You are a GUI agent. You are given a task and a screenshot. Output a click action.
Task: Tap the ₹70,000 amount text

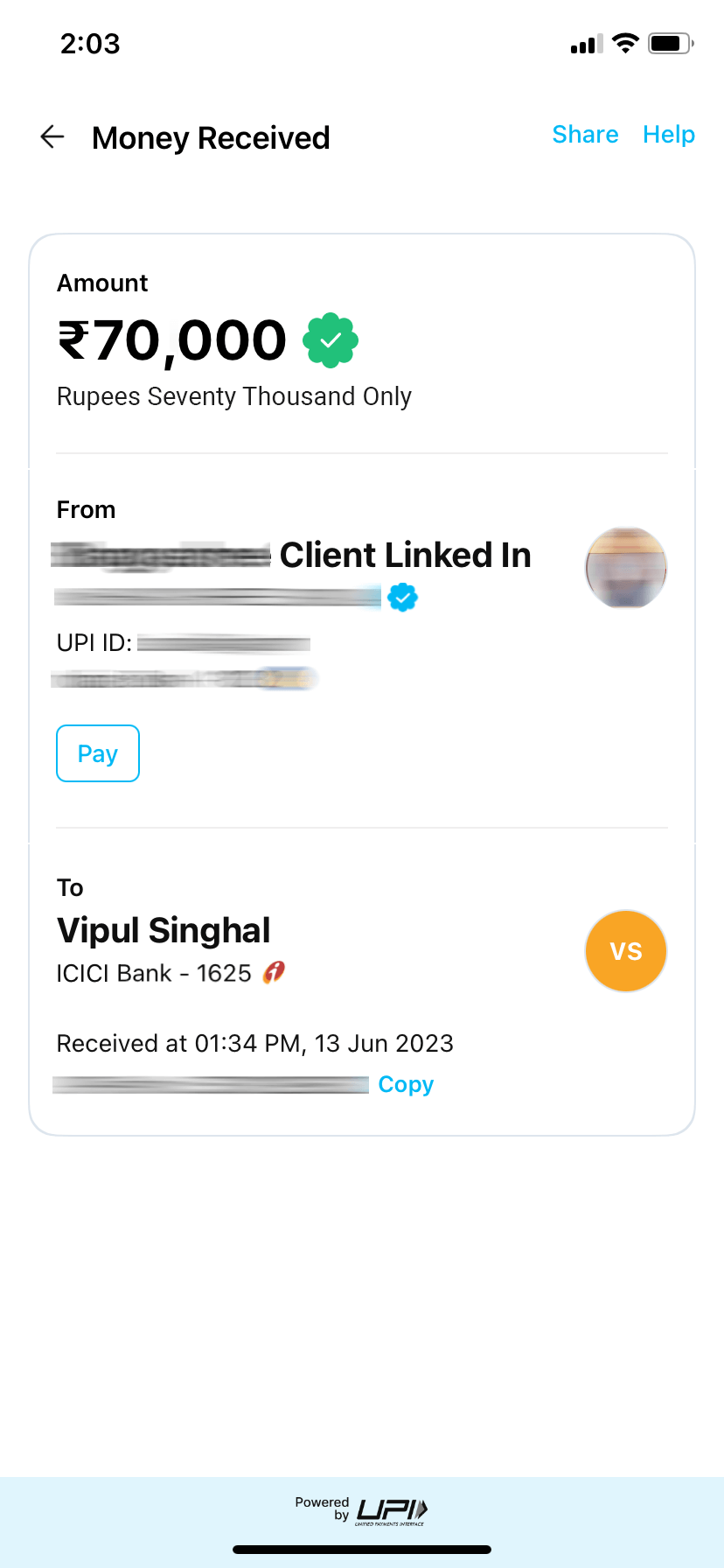click(x=172, y=340)
